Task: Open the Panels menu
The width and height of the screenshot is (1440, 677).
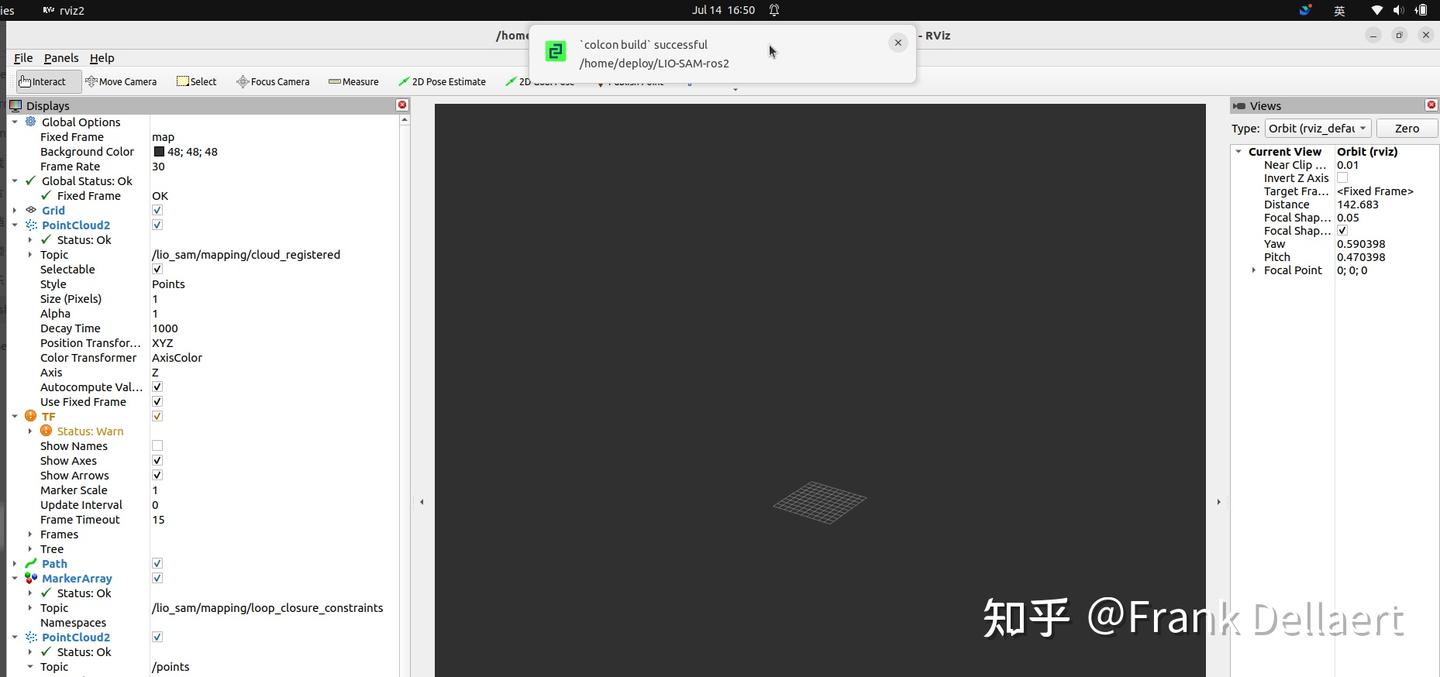Action: tap(61, 57)
